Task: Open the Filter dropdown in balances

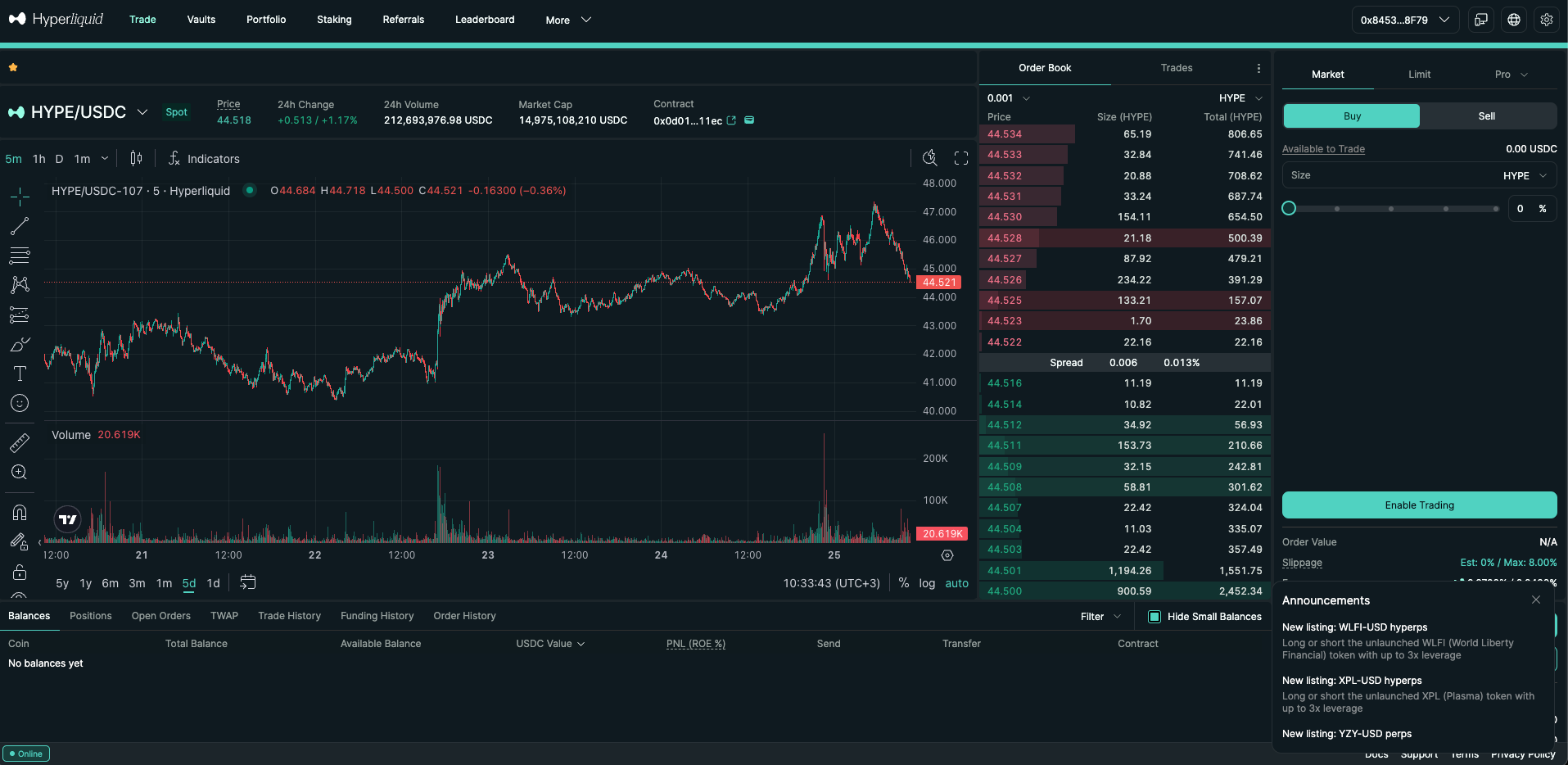Action: click(1100, 617)
